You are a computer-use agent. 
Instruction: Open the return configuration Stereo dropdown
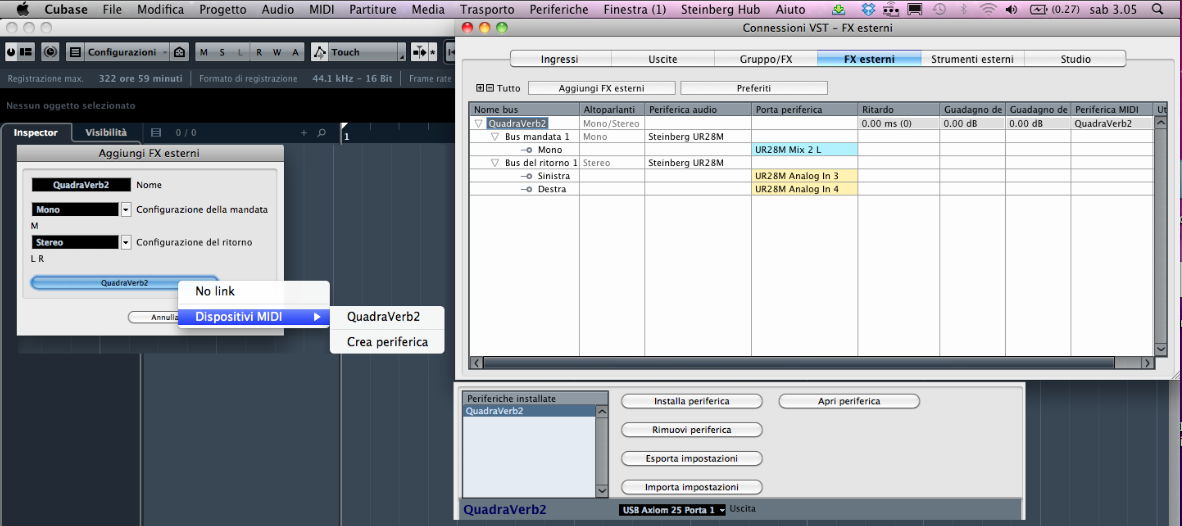point(126,242)
